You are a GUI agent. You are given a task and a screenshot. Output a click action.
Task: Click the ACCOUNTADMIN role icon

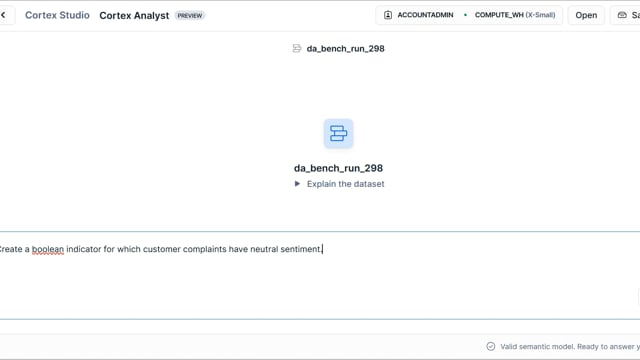[388, 15]
